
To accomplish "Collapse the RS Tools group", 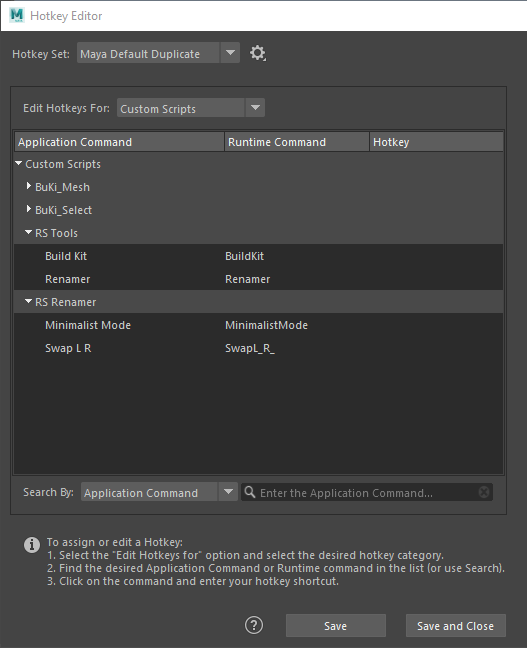I will click(28, 233).
